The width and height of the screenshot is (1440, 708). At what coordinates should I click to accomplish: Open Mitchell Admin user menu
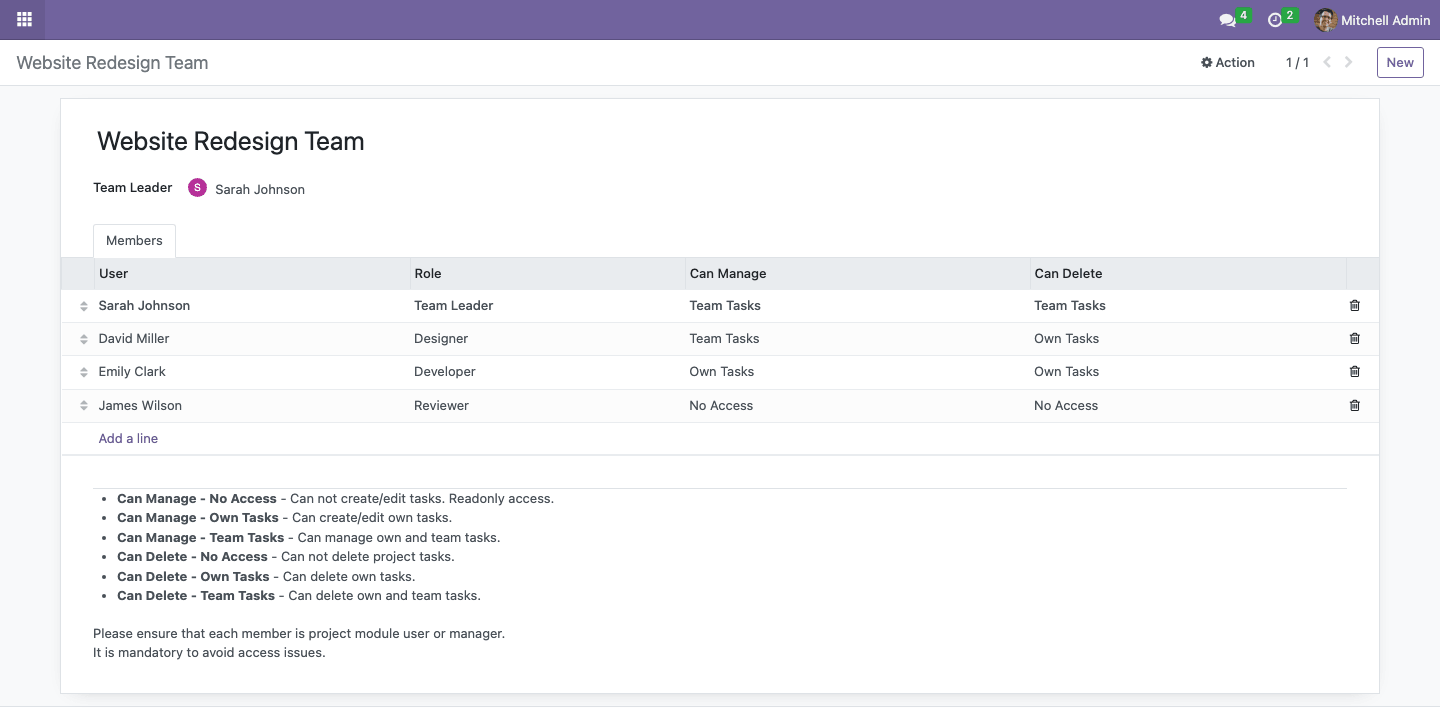1372,20
